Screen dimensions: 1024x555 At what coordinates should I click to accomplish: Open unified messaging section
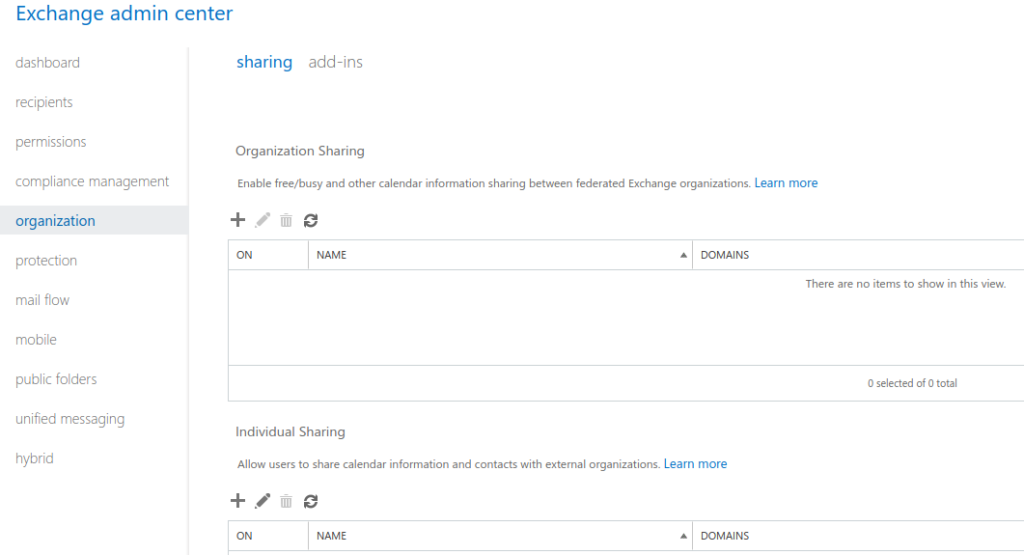pyautogui.click(x=70, y=419)
